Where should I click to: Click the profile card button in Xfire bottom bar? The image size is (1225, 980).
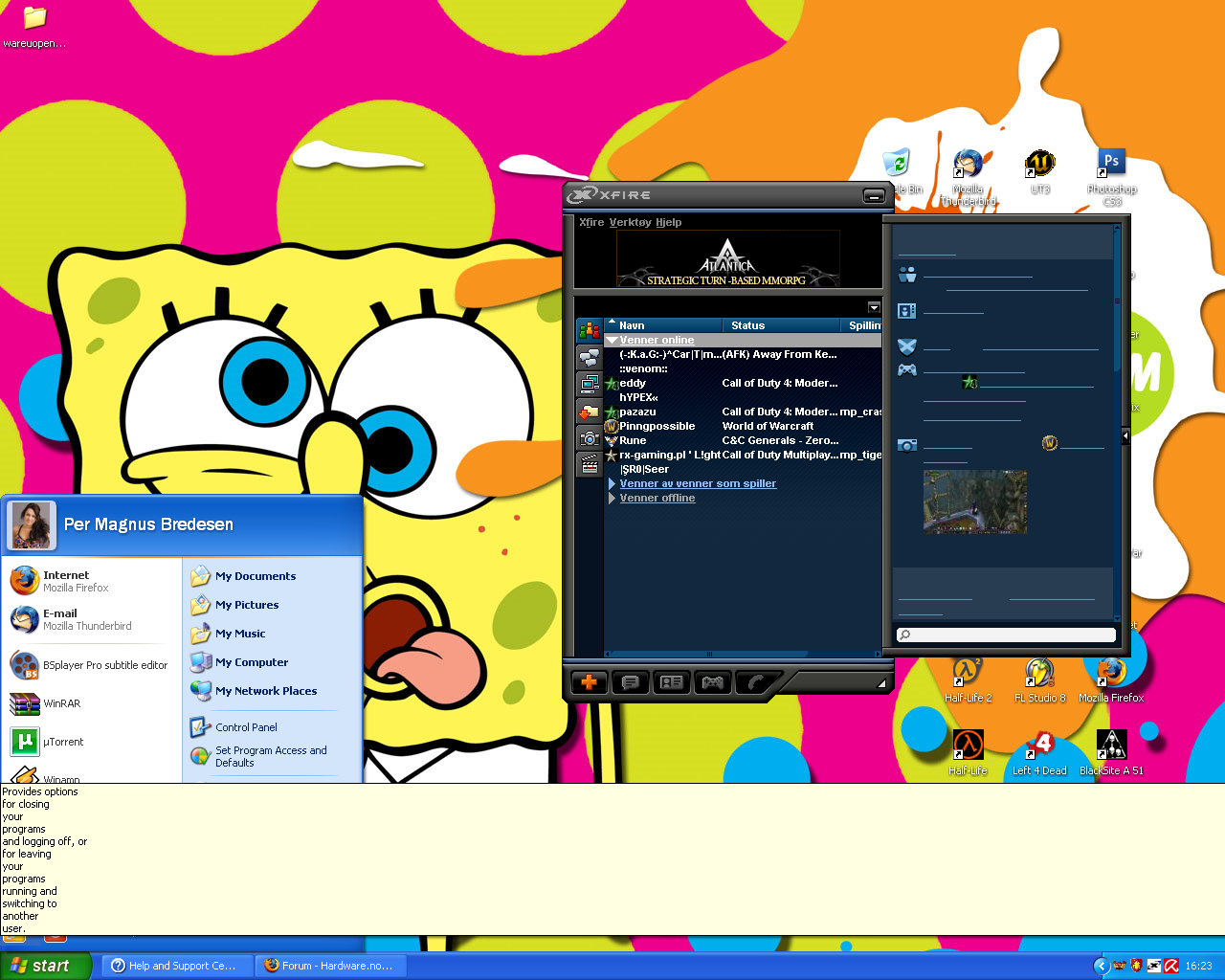coord(672,682)
